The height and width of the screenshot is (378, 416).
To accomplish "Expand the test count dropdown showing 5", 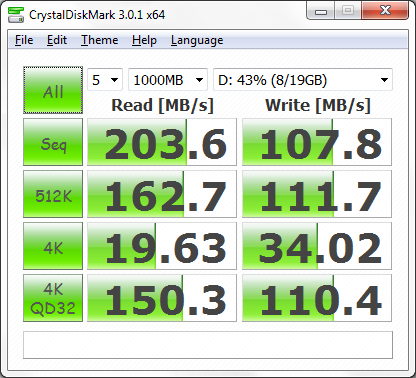I will tap(105, 80).
